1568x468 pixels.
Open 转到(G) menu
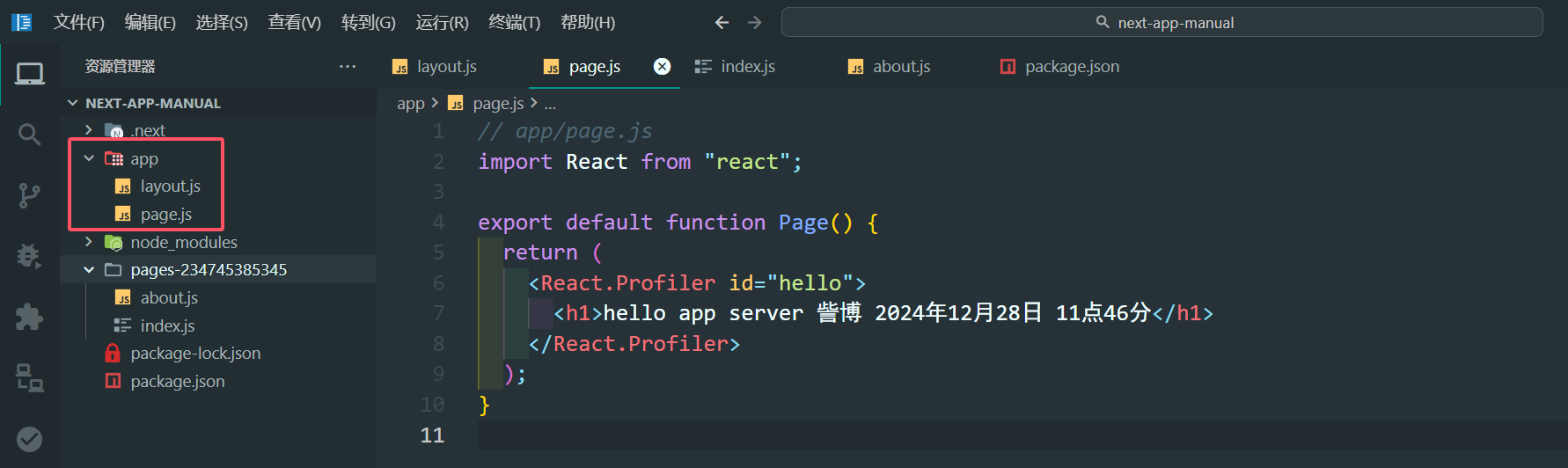click(369, 22)
